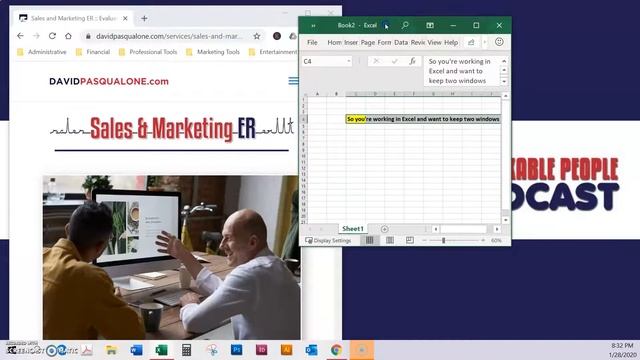
Task: Open a new Chrome tab
Action: pos(144,18)
